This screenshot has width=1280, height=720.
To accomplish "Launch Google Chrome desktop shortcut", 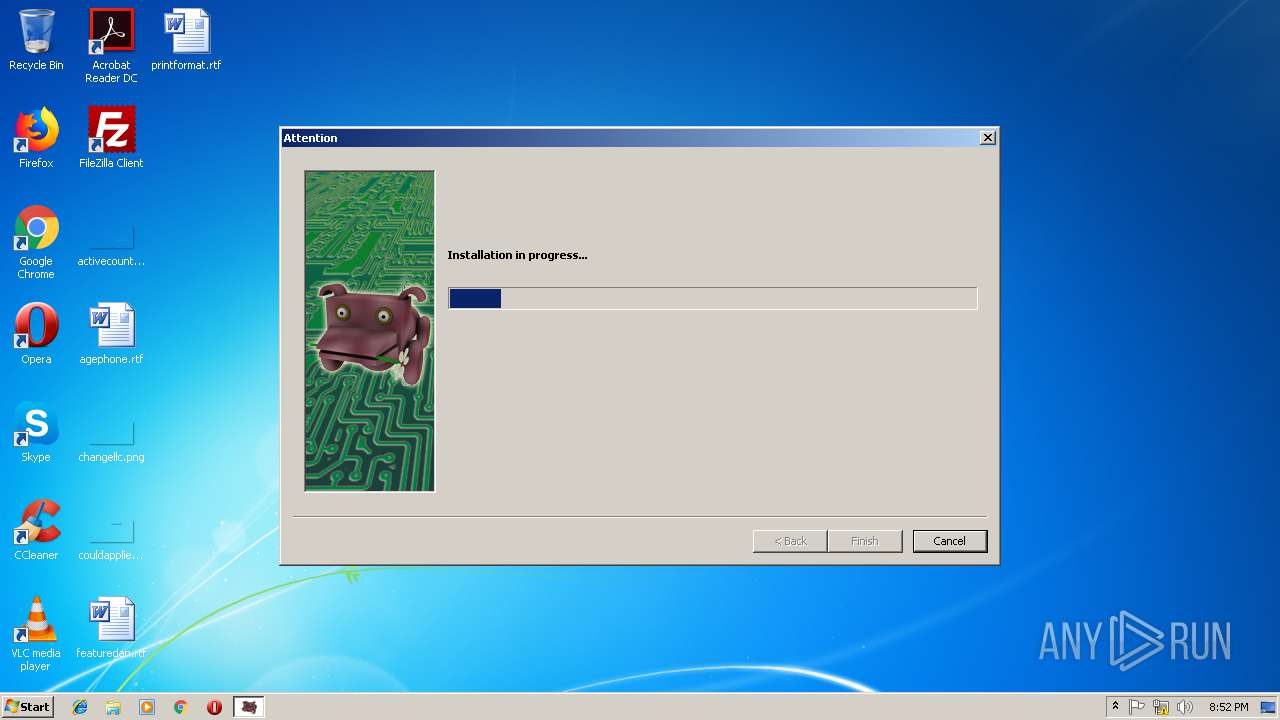I will 36,242.
